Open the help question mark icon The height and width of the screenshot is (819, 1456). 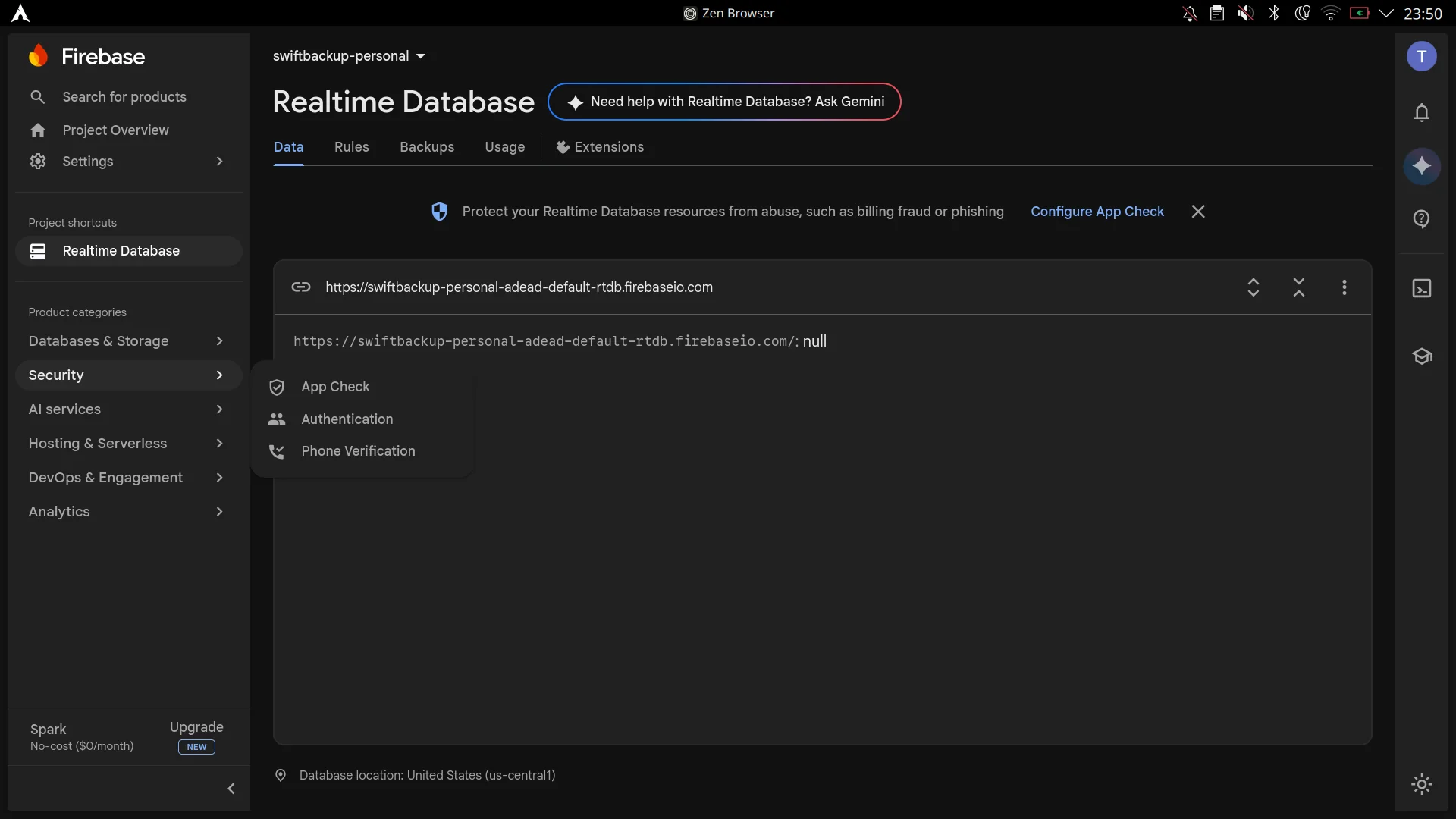[1422, 219]
